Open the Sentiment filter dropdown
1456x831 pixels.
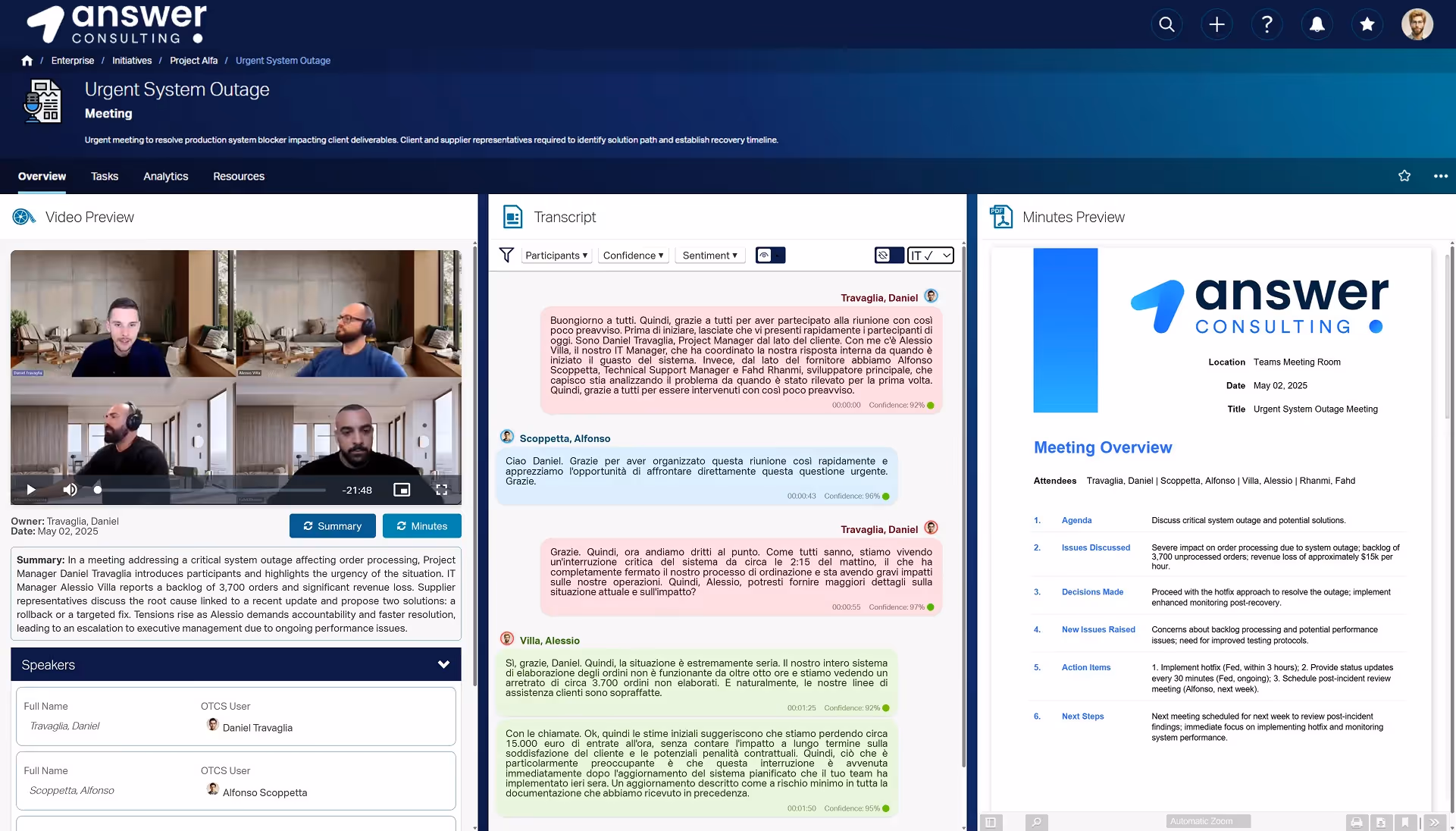coord(709,256)
